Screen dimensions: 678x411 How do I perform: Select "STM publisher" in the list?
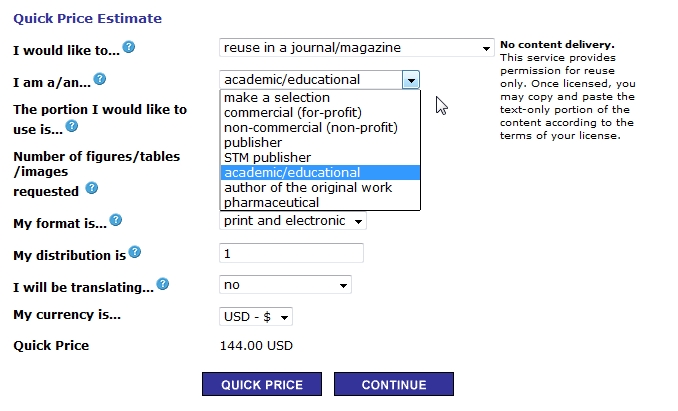268,157
